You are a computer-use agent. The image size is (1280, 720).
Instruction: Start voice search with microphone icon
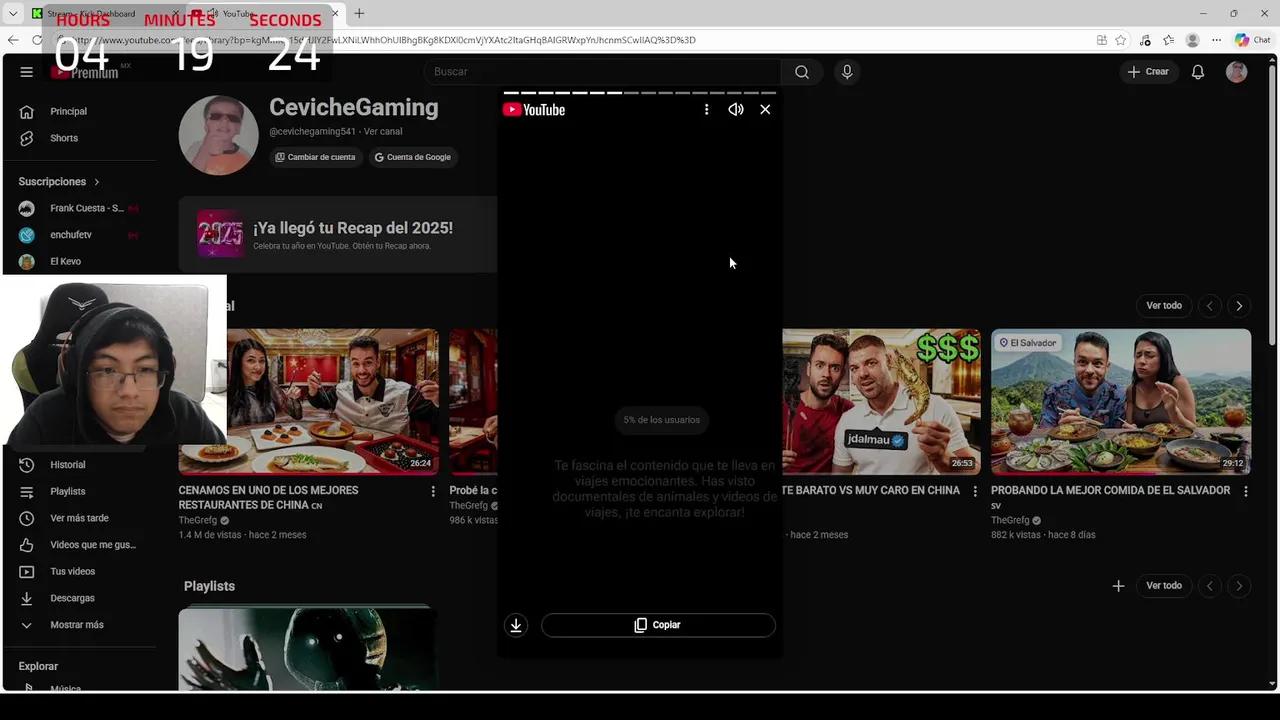[x=847, y=72]
